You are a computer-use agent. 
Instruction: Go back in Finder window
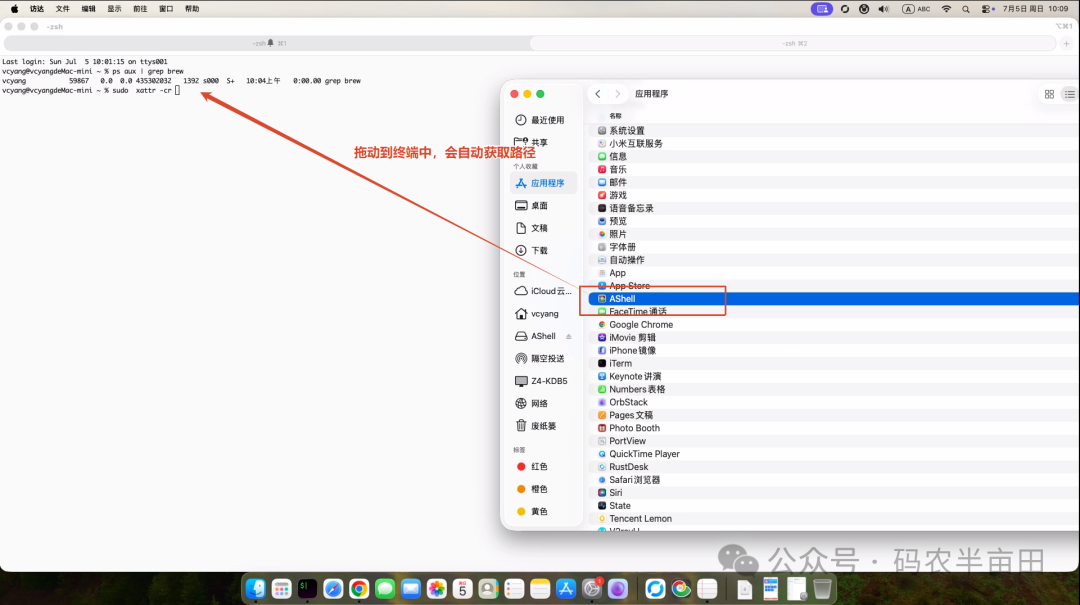(x=598, y=94)
